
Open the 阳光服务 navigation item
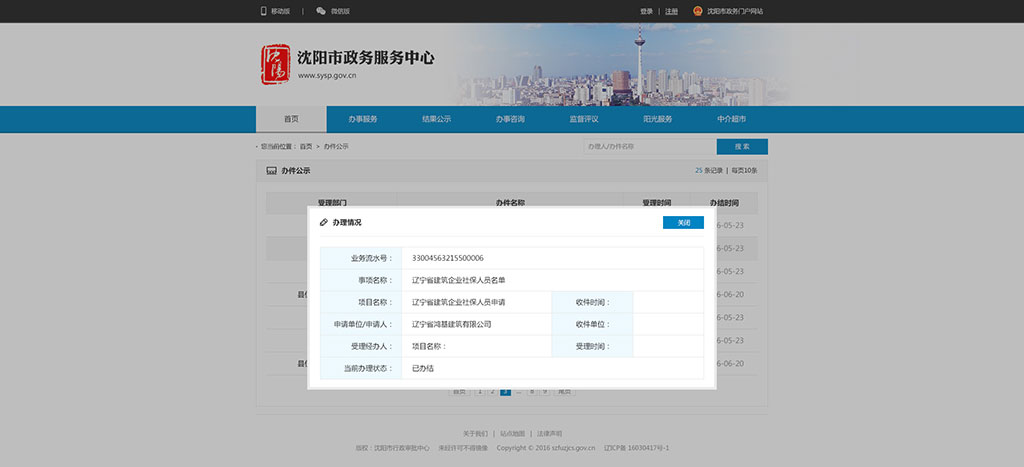click(657, 119)
